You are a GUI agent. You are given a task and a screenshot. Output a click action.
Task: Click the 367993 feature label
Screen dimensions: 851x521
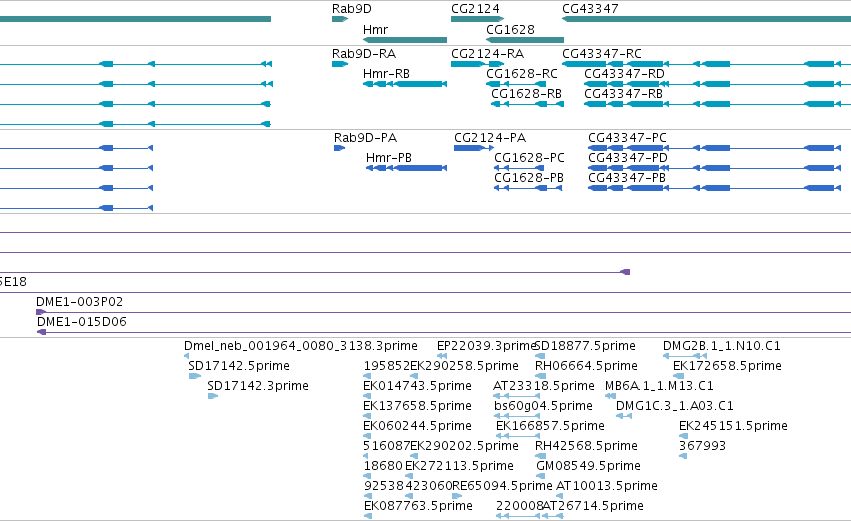(x=702, y=446)
